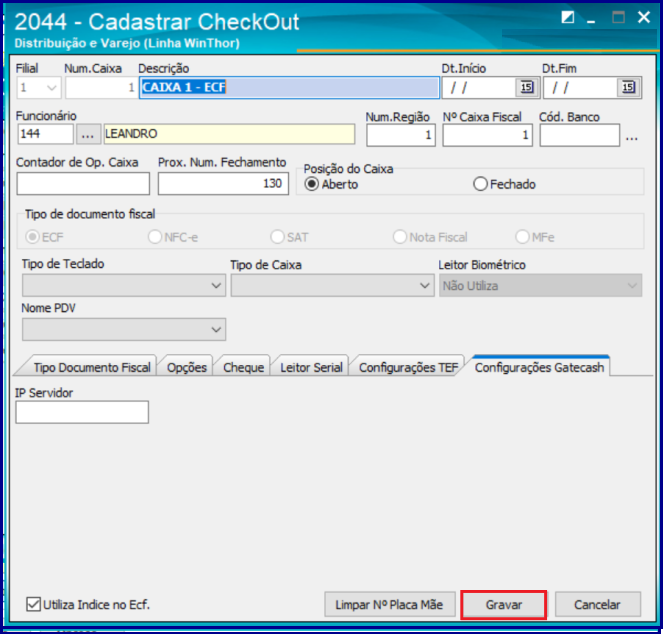
Task: Switch to the Configurações TEF tab
Action: click(x=408, y=368)
